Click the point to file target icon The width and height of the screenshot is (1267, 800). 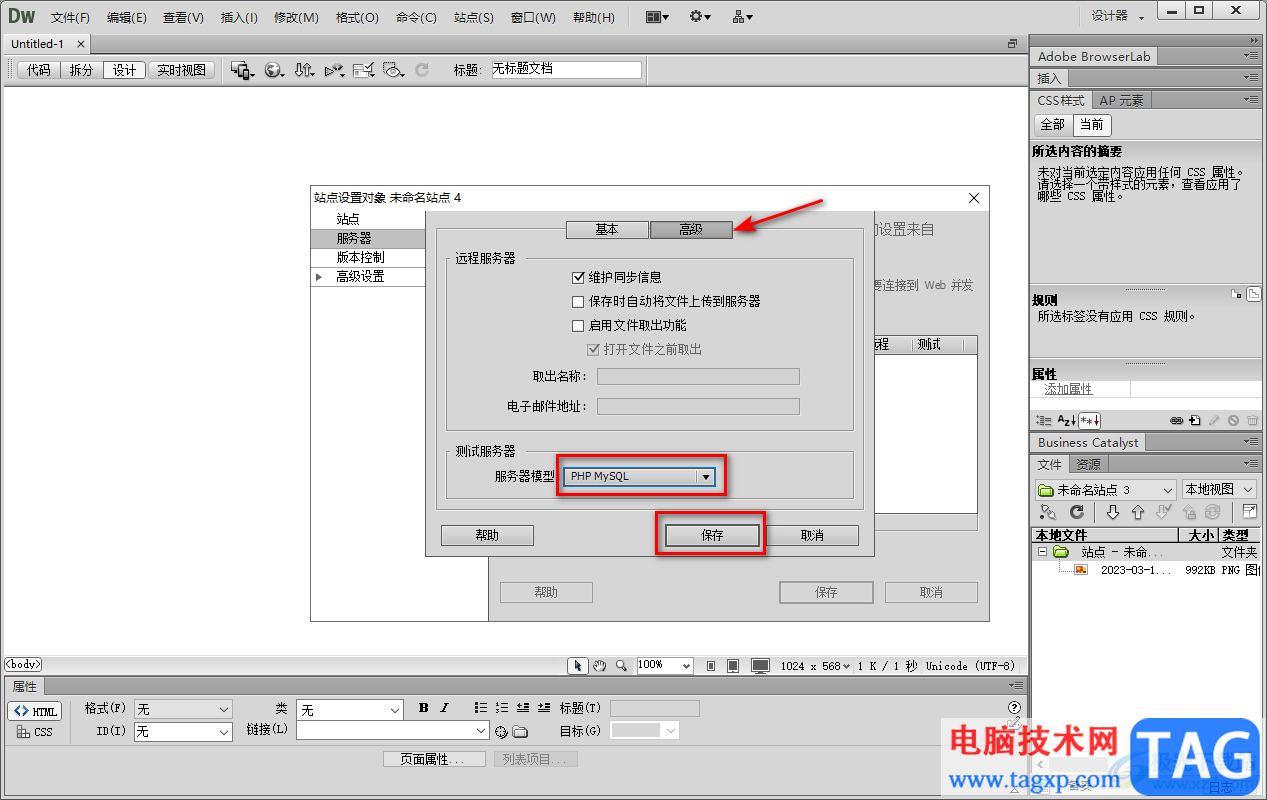point(502,732)
